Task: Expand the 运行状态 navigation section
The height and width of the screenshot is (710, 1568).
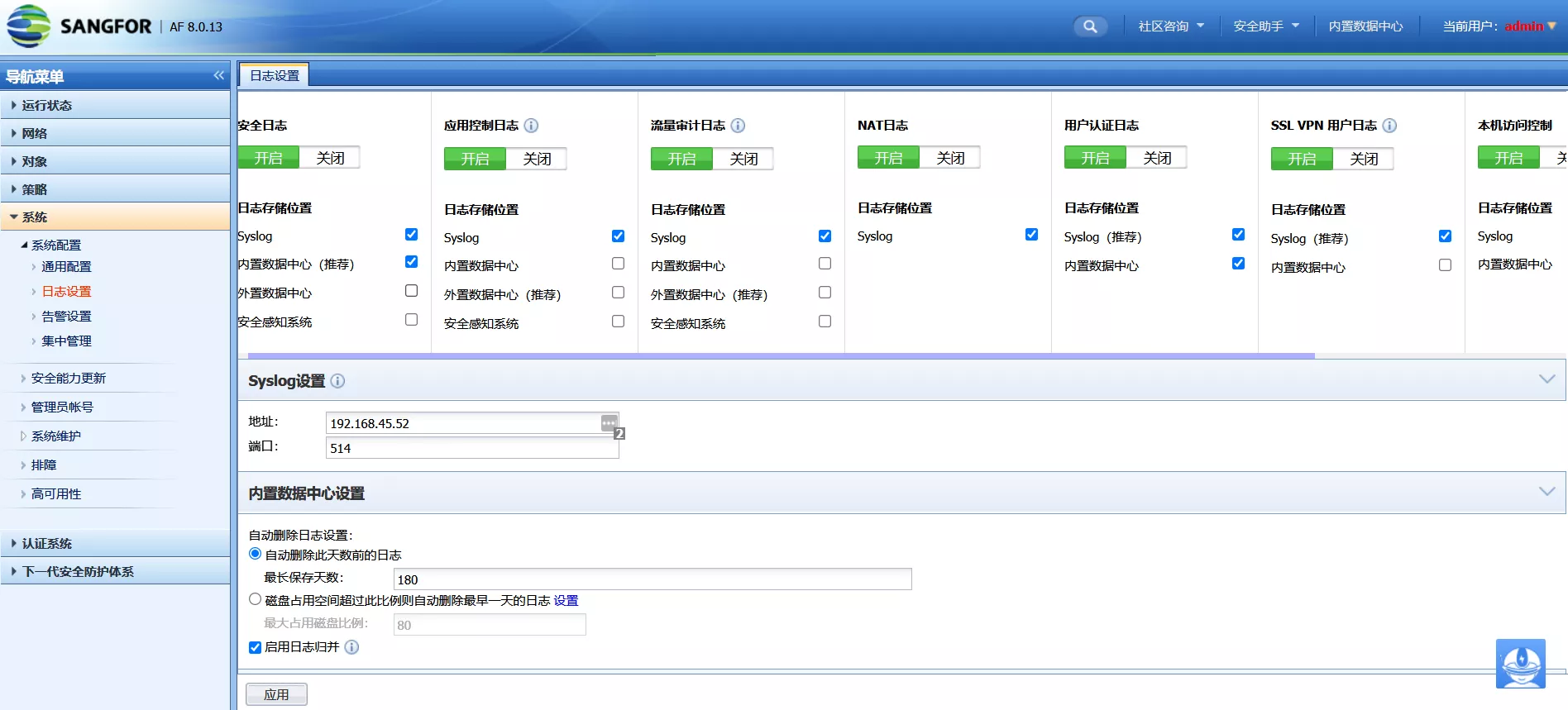Action: coord(47,105)
